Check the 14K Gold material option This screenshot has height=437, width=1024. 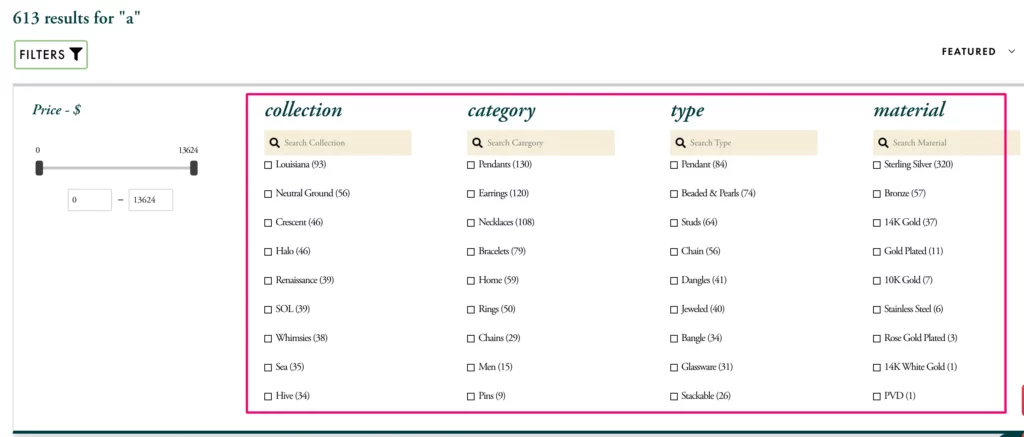(x=876, y=222)
